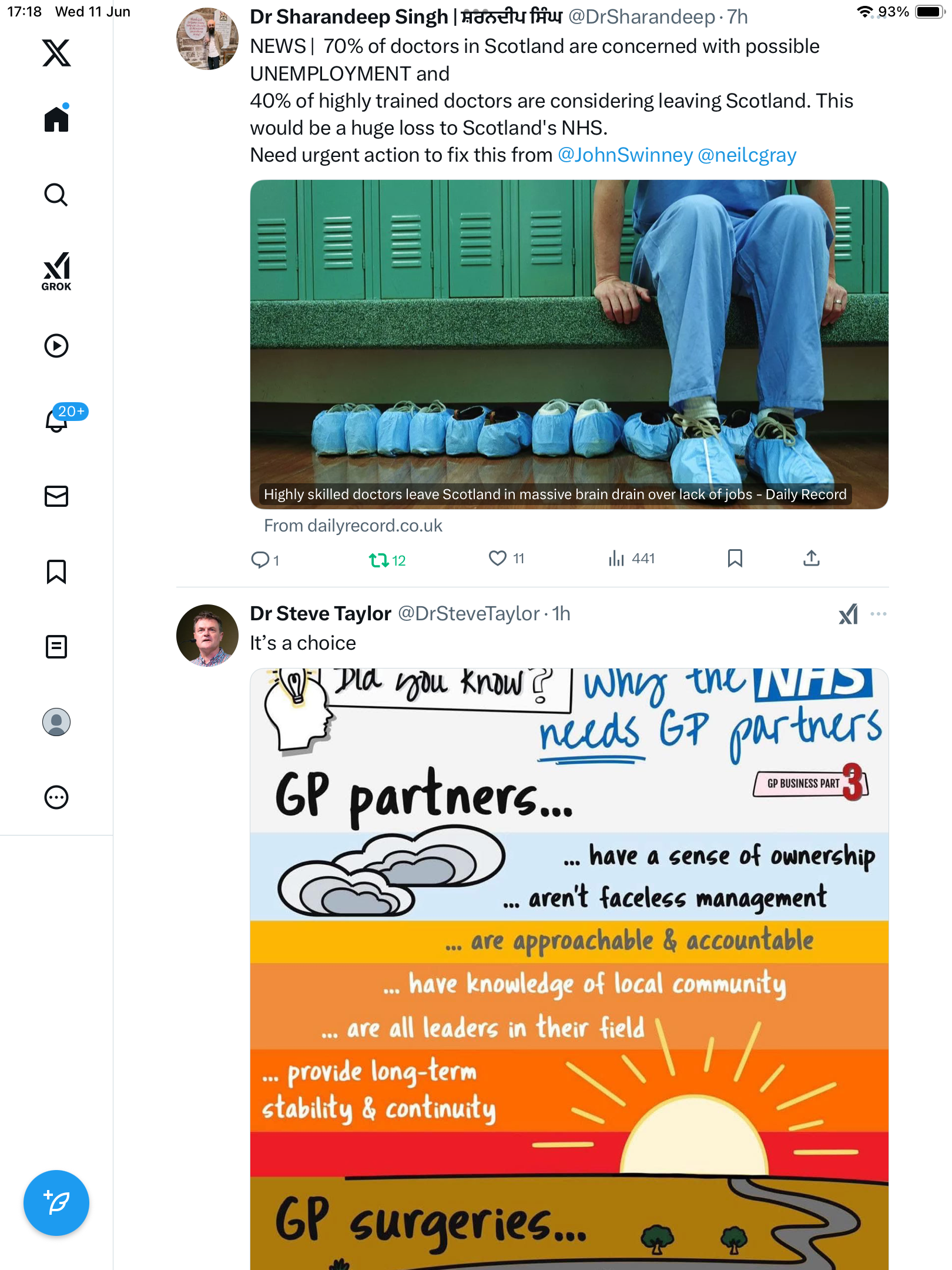Open the Video tab play icon
Image resolution: width=952 pixels, height=1270 pixels.
(x=56, y=346)
